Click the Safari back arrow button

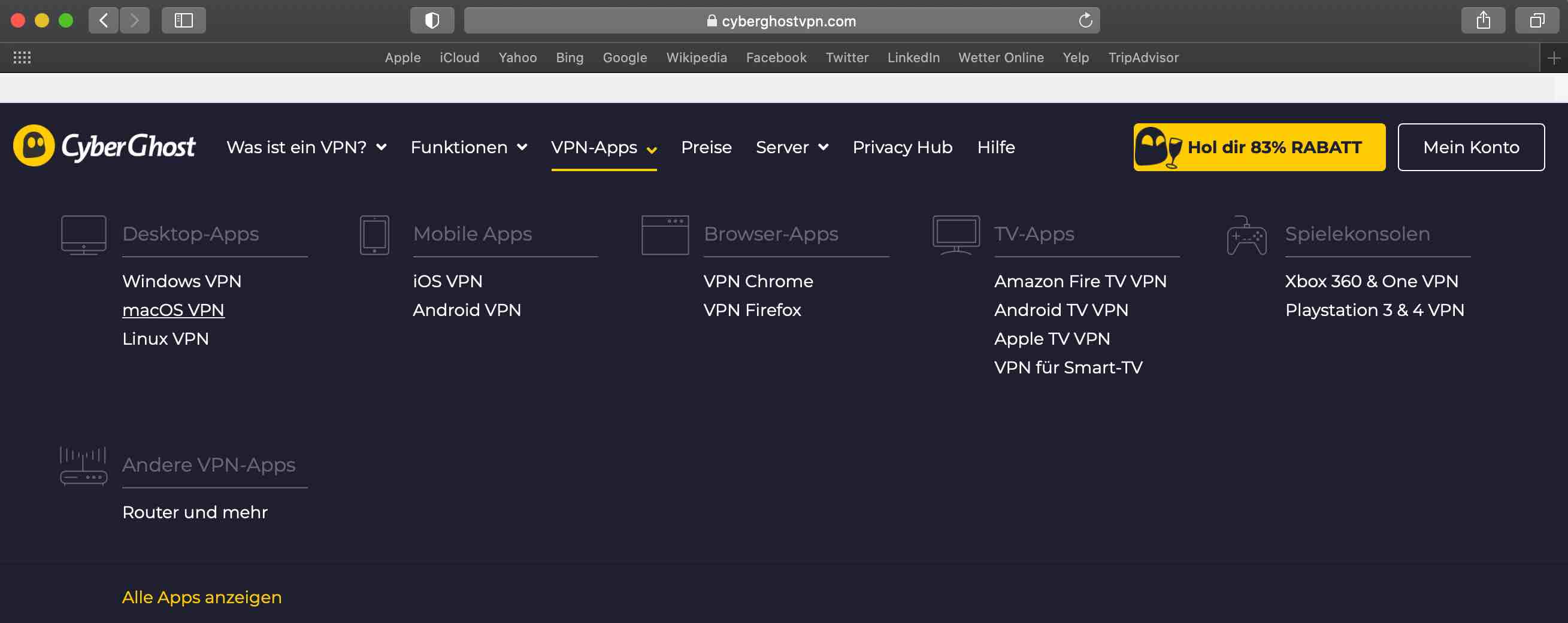point(104,21)
